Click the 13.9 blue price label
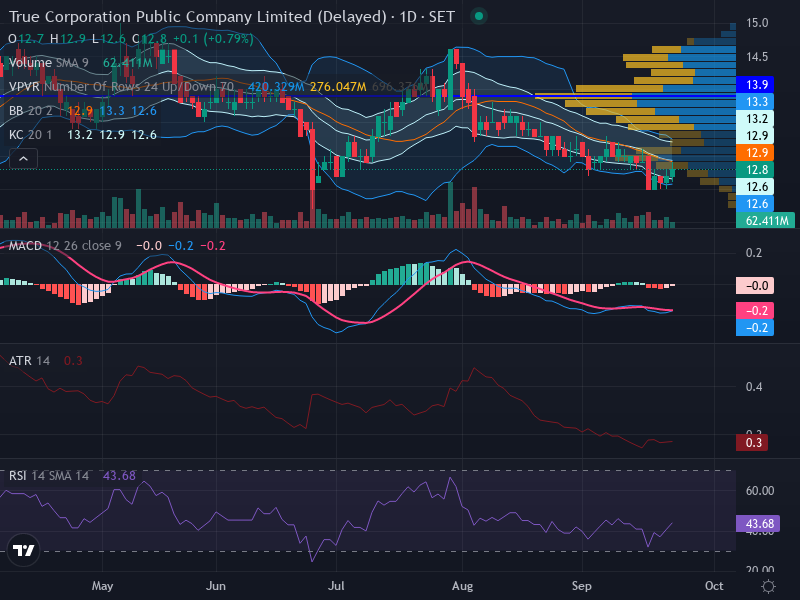Viewport: 800px width, 600px height. (755, 84)
